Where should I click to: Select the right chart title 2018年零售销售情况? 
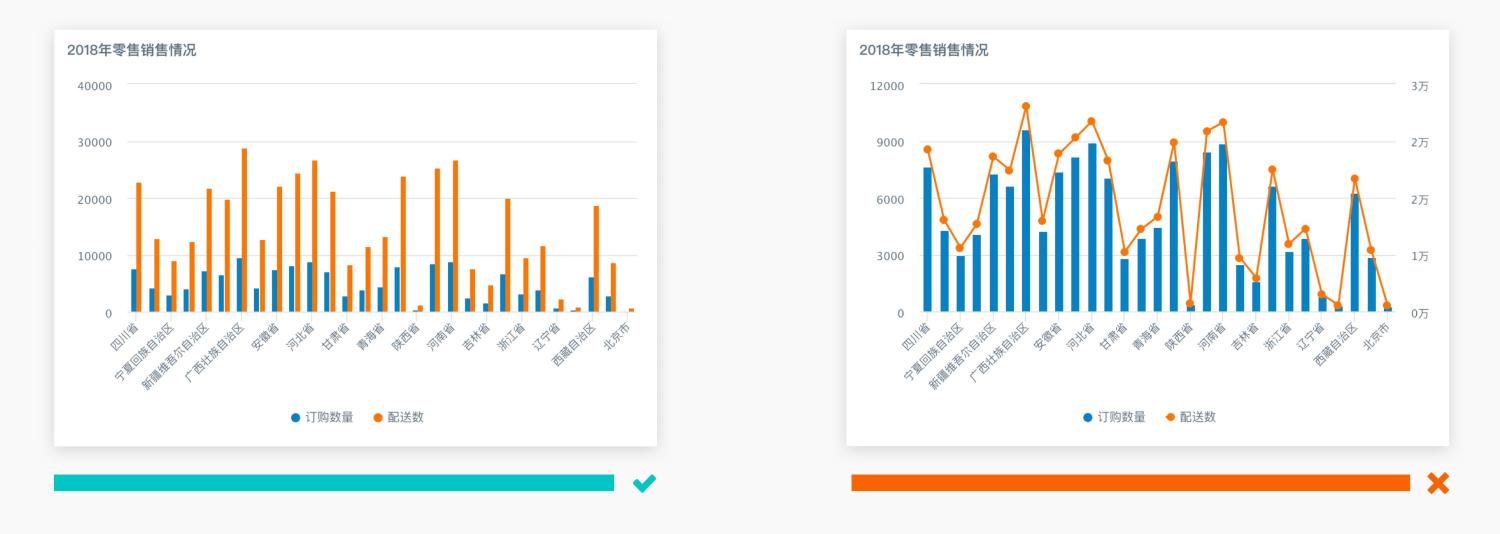coord(923,50)
